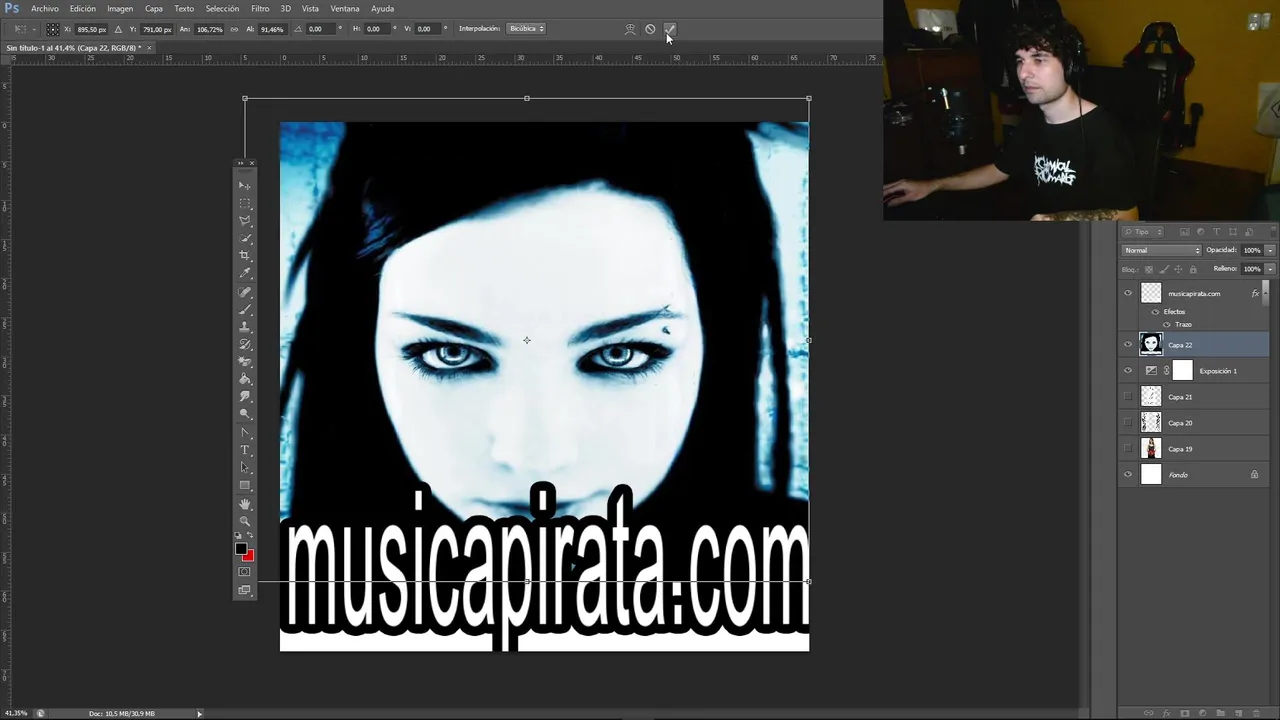
Task: Open the Edición menu
Action: 83,8
